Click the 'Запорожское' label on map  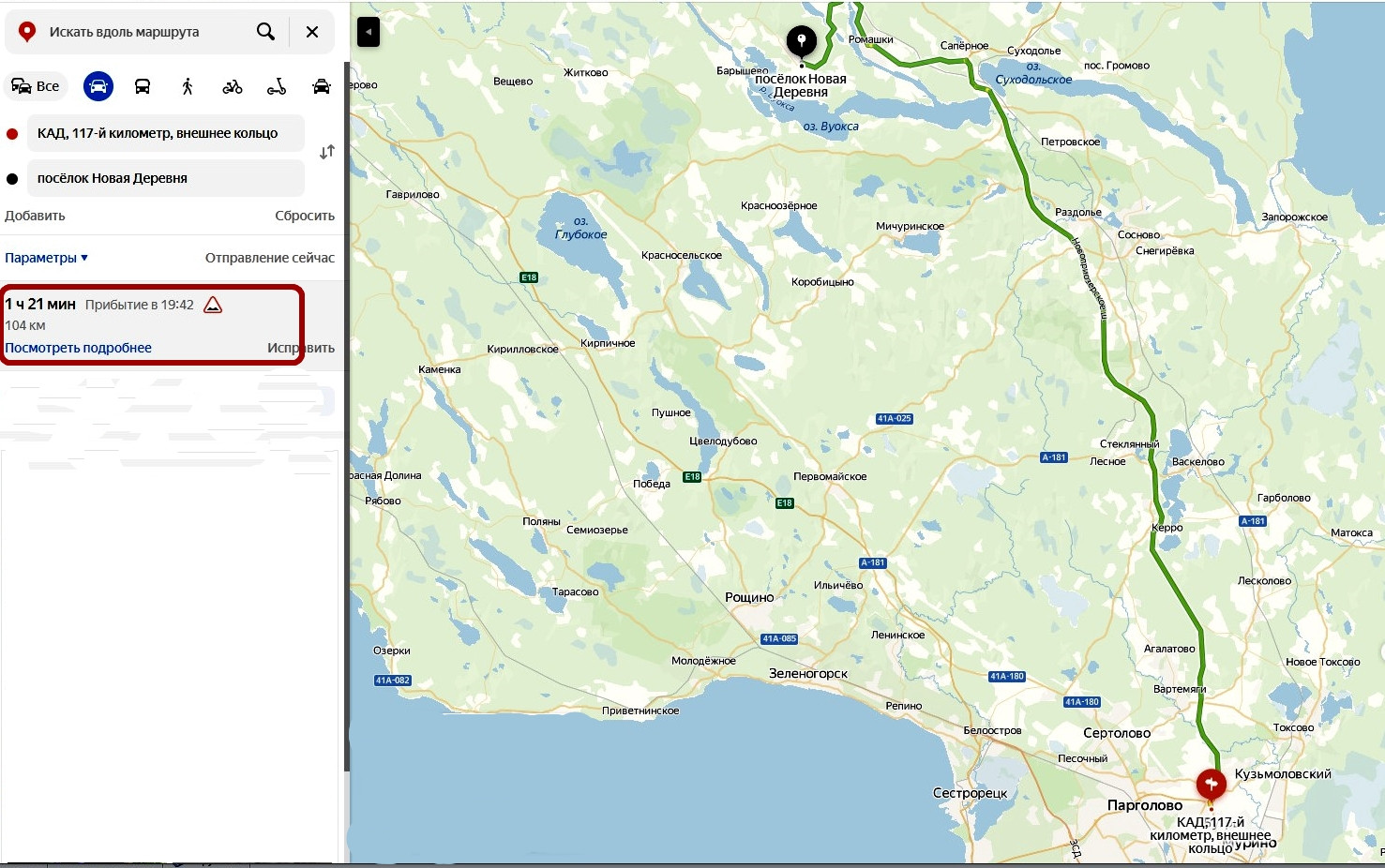[x=1295, y=217]
